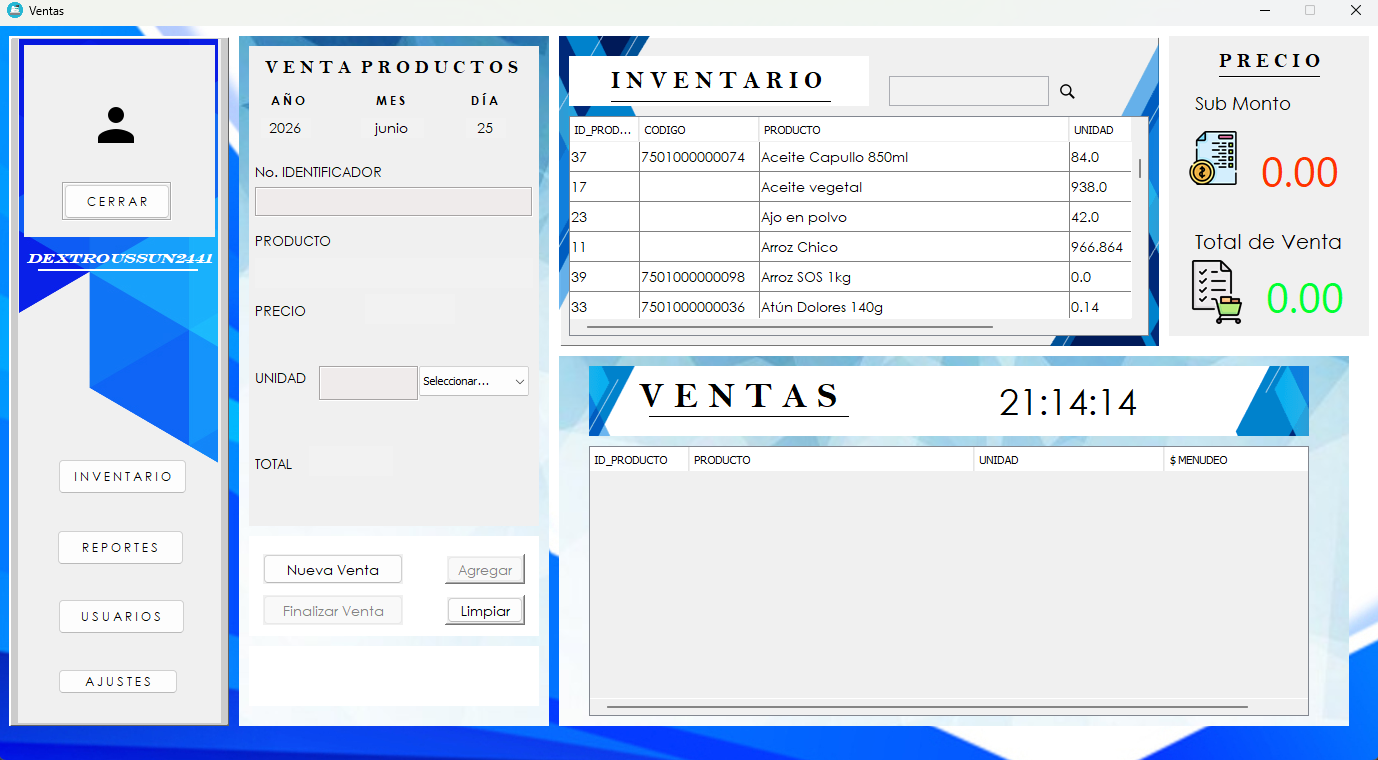Select the Arroz SOS 1kg row

850,277
